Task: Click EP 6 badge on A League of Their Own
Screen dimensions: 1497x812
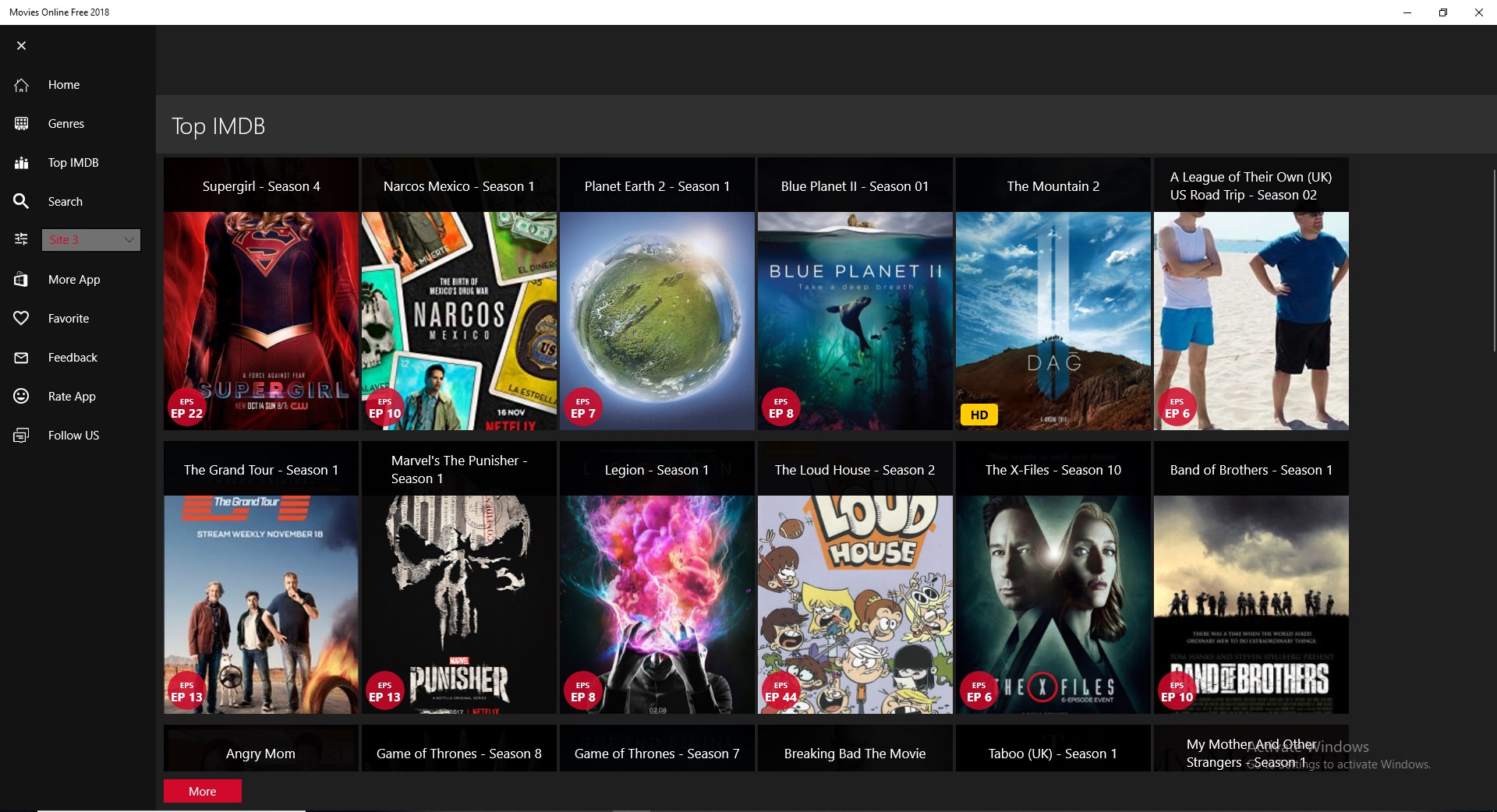Action: coord(1177,408)
